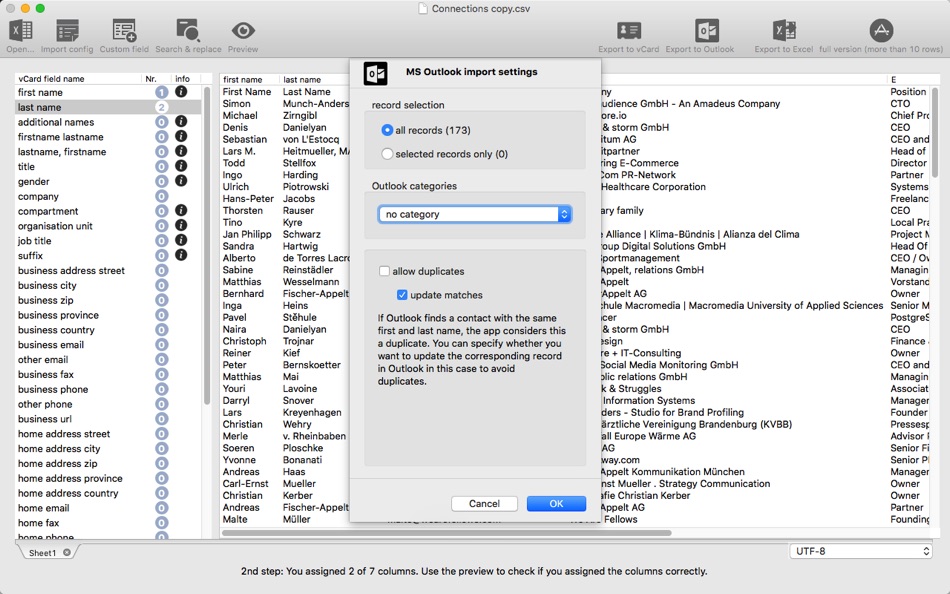Uncheck update matches checkbox
This screenshot has width=950, height=594.
click(x=402, y=295)
